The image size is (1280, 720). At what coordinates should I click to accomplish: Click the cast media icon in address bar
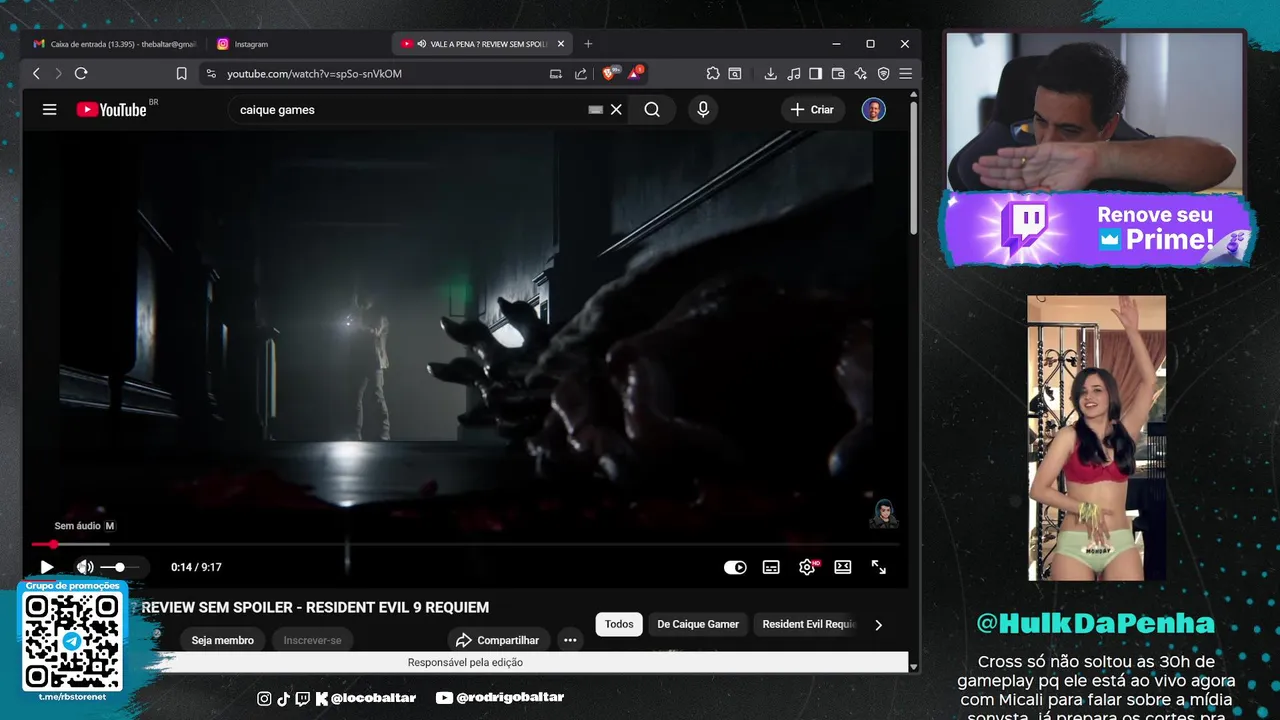[x=556, y=73]
